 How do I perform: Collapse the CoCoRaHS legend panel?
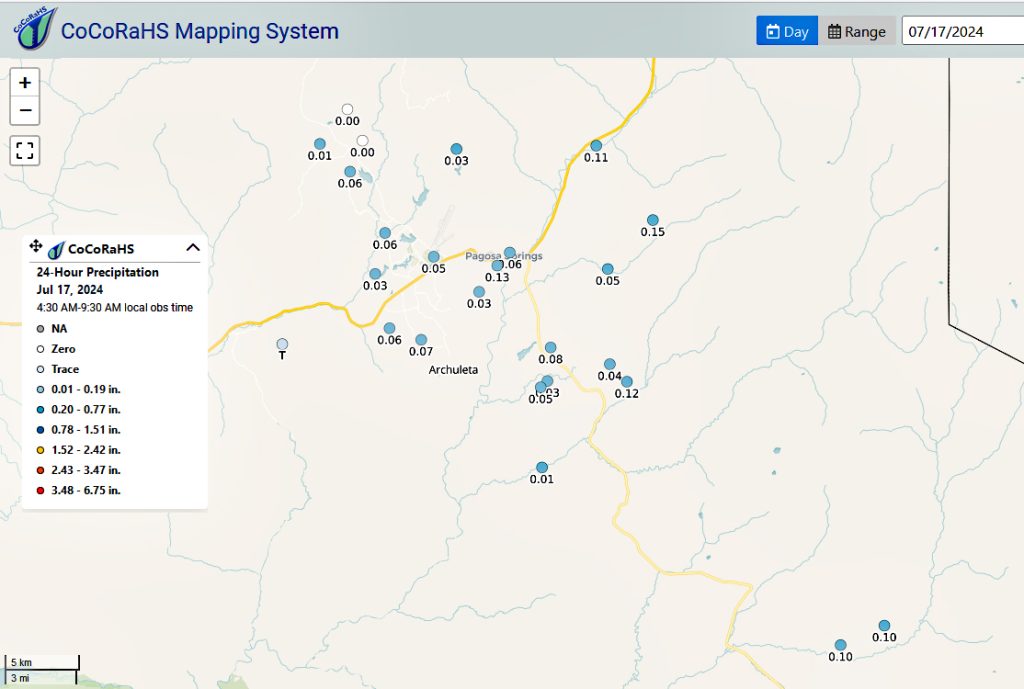[193, 248]
